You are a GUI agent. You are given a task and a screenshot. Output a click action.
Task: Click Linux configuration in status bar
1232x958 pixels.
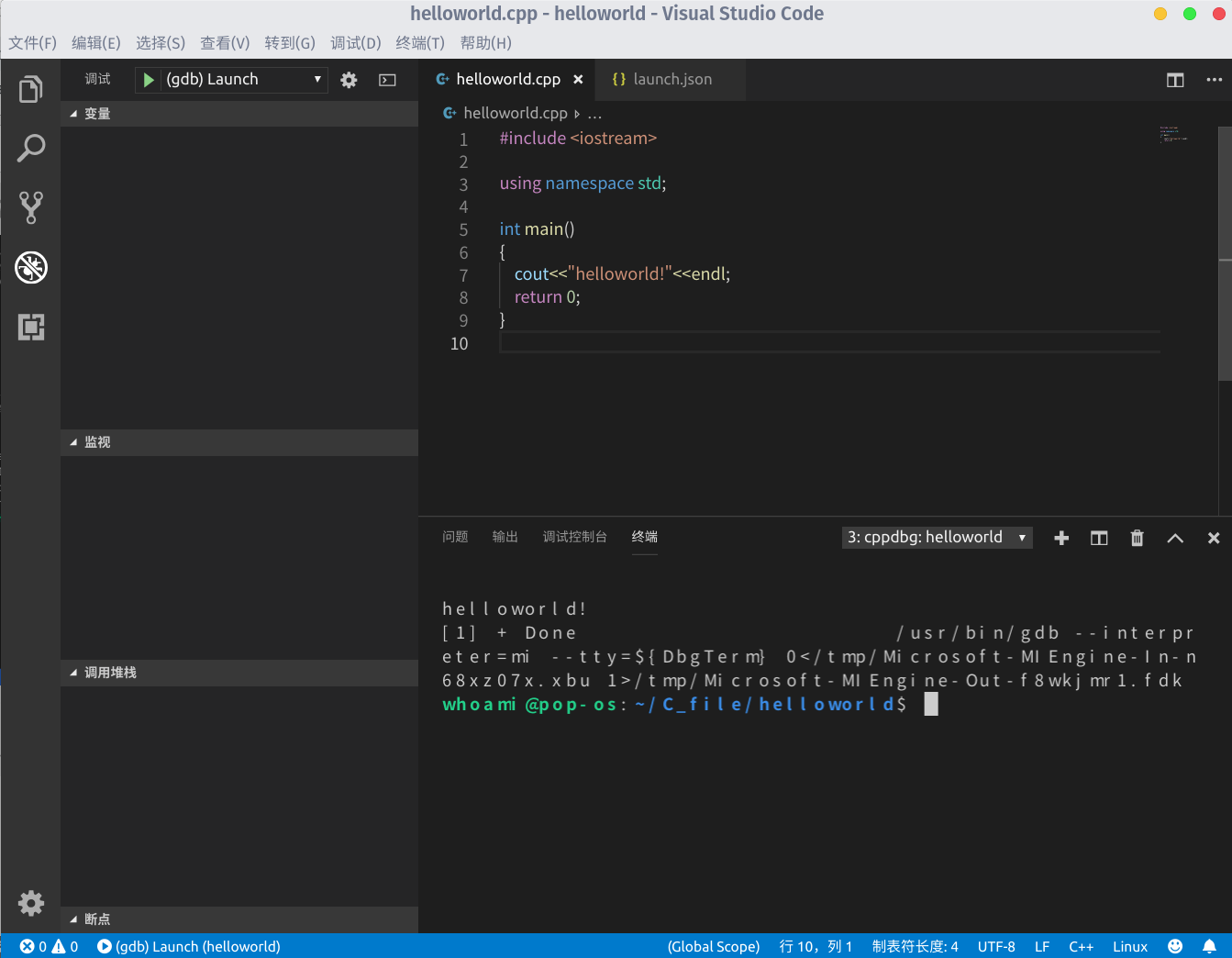1130,946
